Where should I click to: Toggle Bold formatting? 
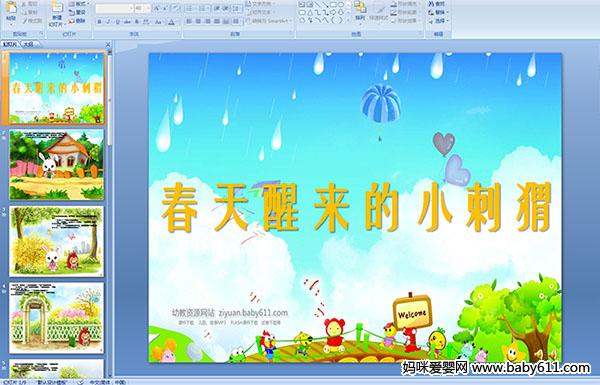tap(99, 22)
